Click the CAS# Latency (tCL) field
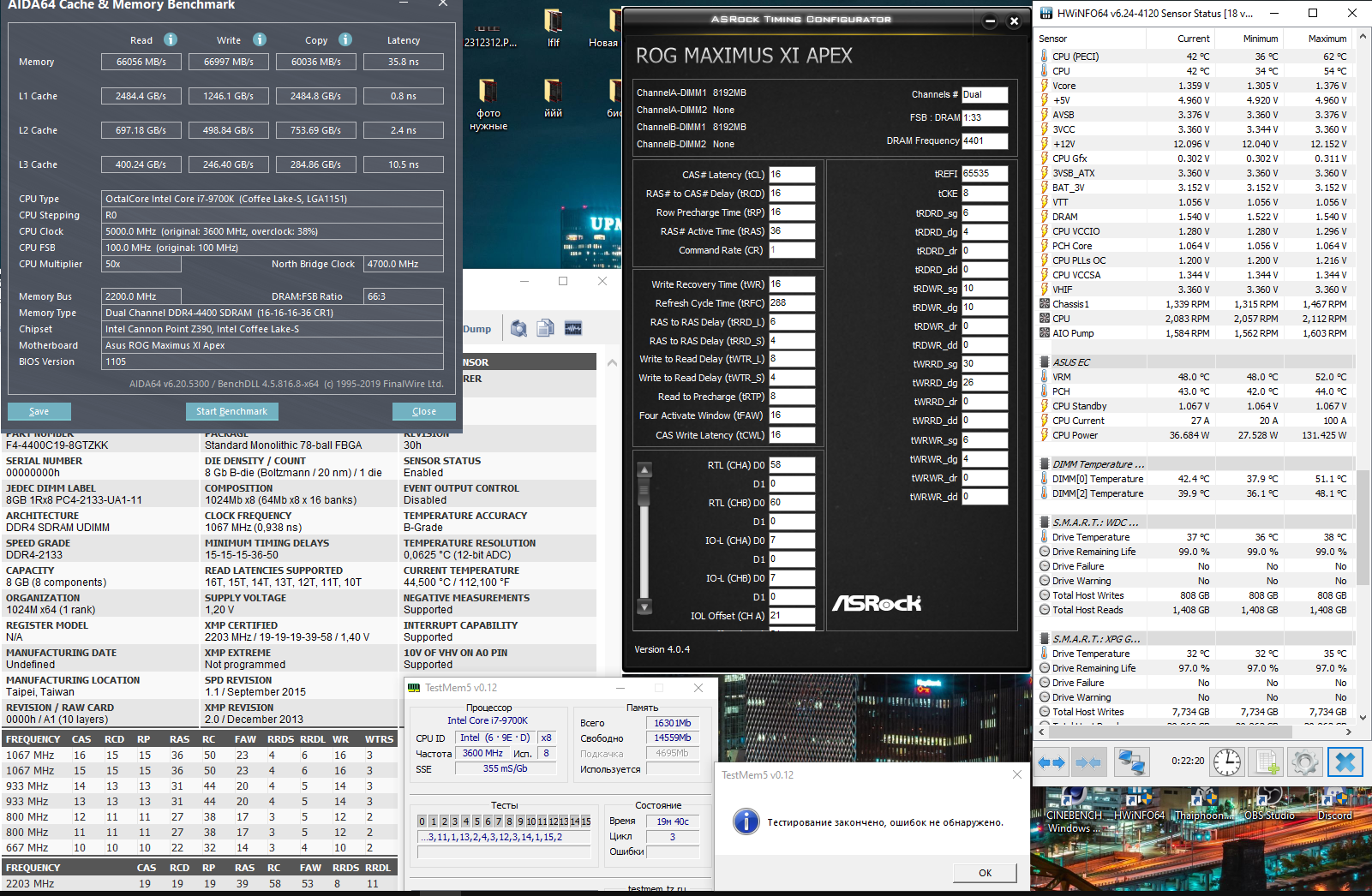This screenshot has height=896, width=1372. [792, 175]
